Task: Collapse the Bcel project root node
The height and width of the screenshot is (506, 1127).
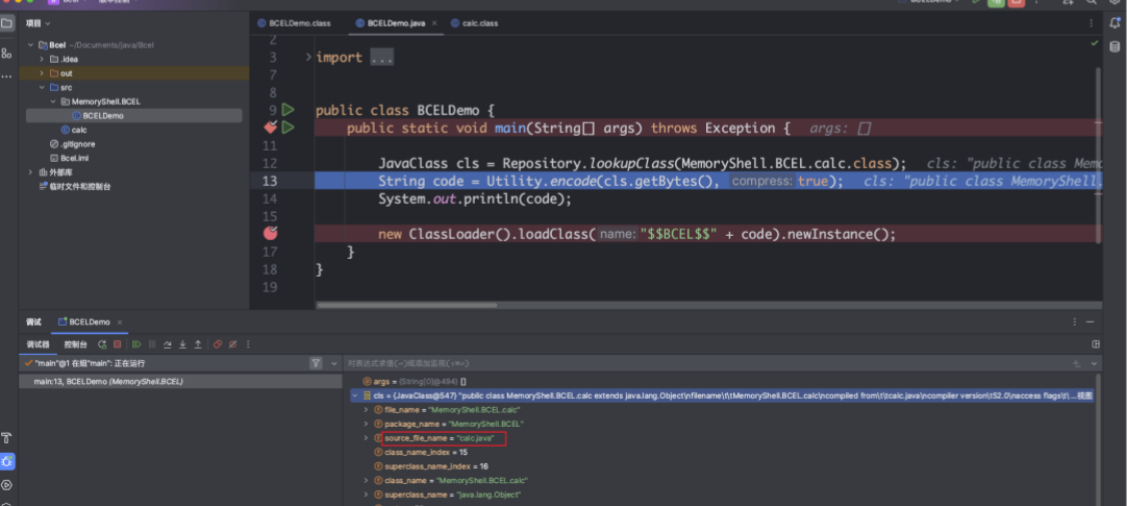Action: click(x=31, y=45)
